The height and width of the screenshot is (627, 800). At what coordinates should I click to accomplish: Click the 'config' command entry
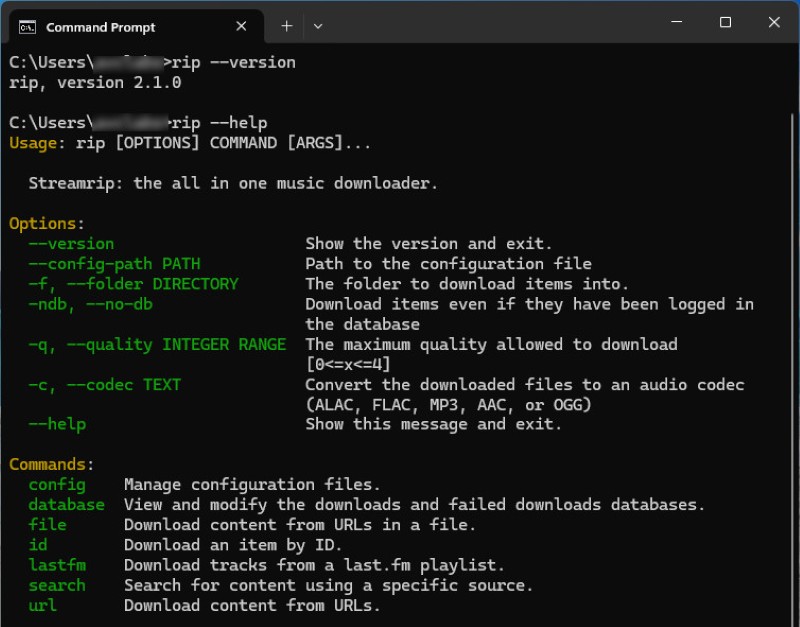click(57, 485)
